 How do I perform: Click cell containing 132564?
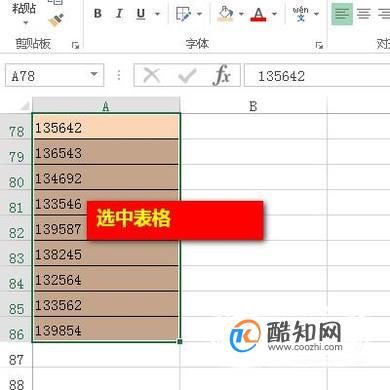click(106, 279)
